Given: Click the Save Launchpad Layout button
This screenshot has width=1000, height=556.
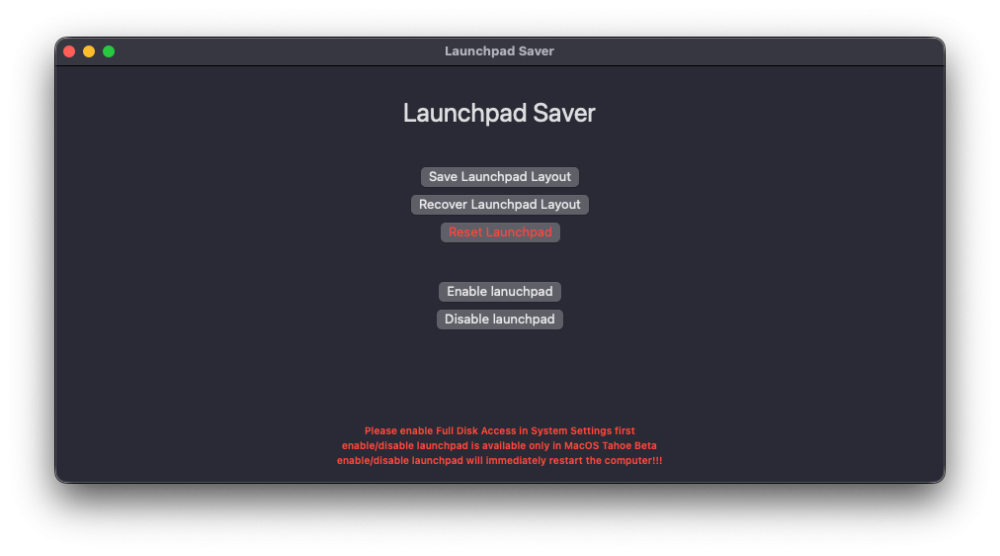Looking at the screenshot, I should tap(499, 177).
